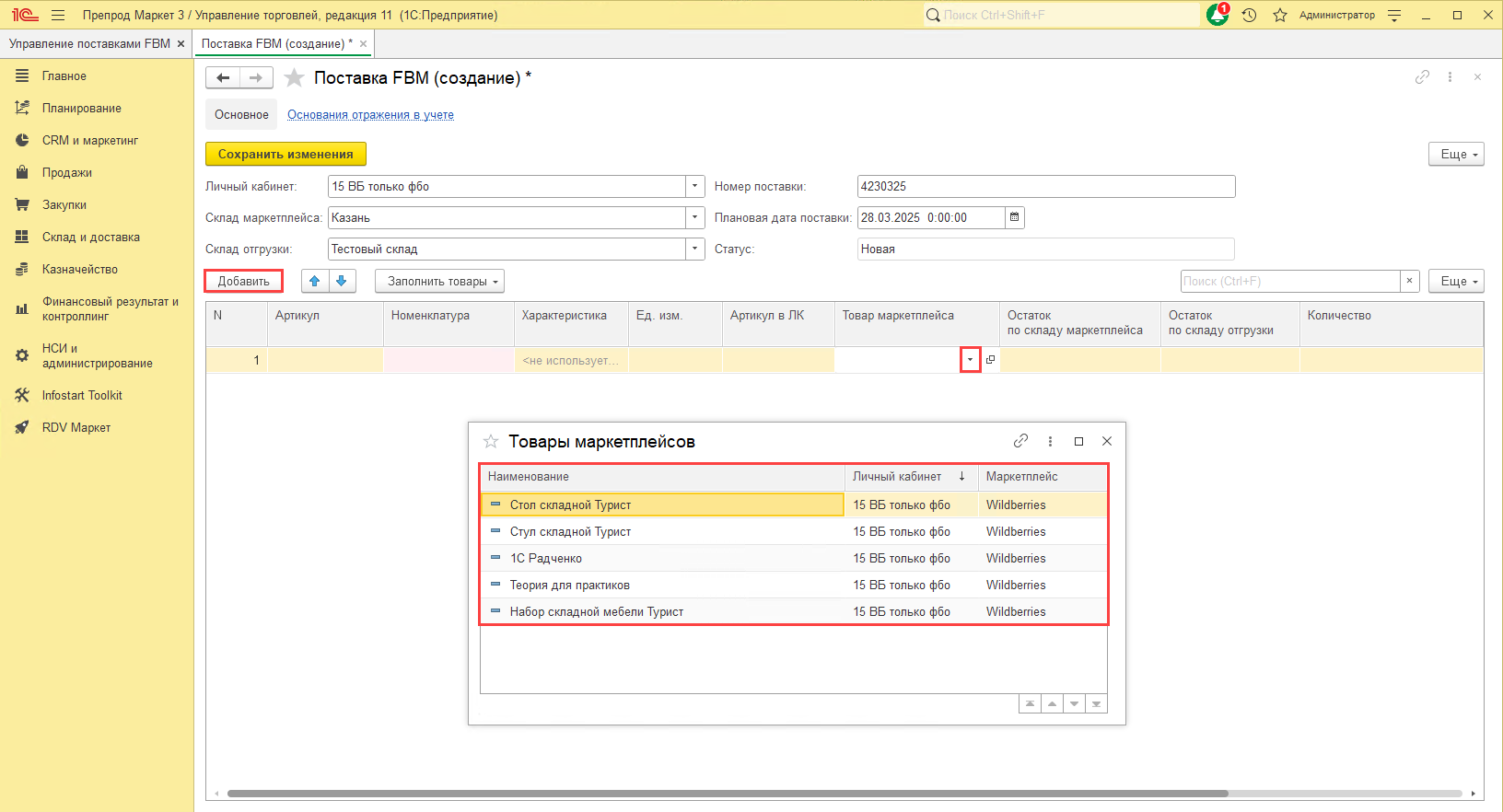The height and width of the screenshot is (812, 1503).
Task: Star the Товары маркетплейсов popup window
Action: pos(491,441)
